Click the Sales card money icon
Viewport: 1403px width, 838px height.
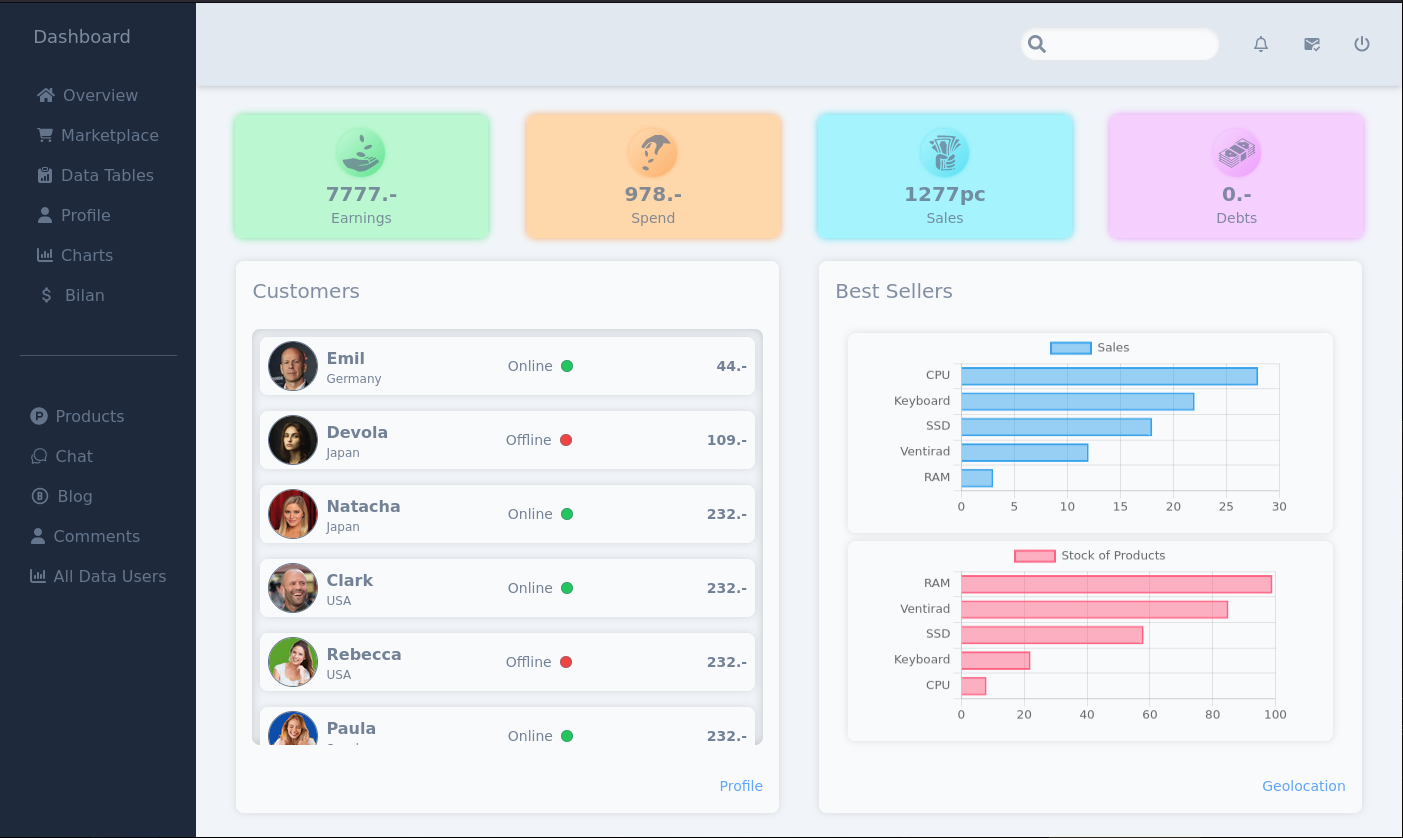pyautogui.click(x=945, y=153)
